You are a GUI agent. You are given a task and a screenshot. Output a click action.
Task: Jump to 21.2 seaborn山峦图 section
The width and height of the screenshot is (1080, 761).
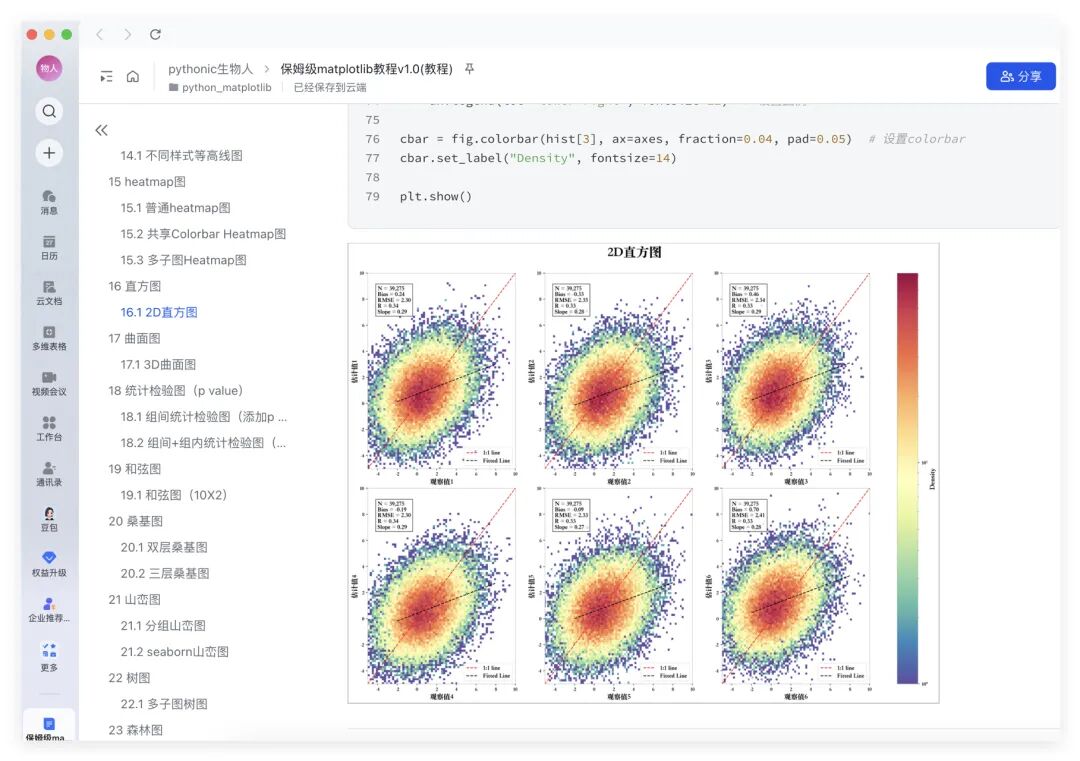[174, 651]
